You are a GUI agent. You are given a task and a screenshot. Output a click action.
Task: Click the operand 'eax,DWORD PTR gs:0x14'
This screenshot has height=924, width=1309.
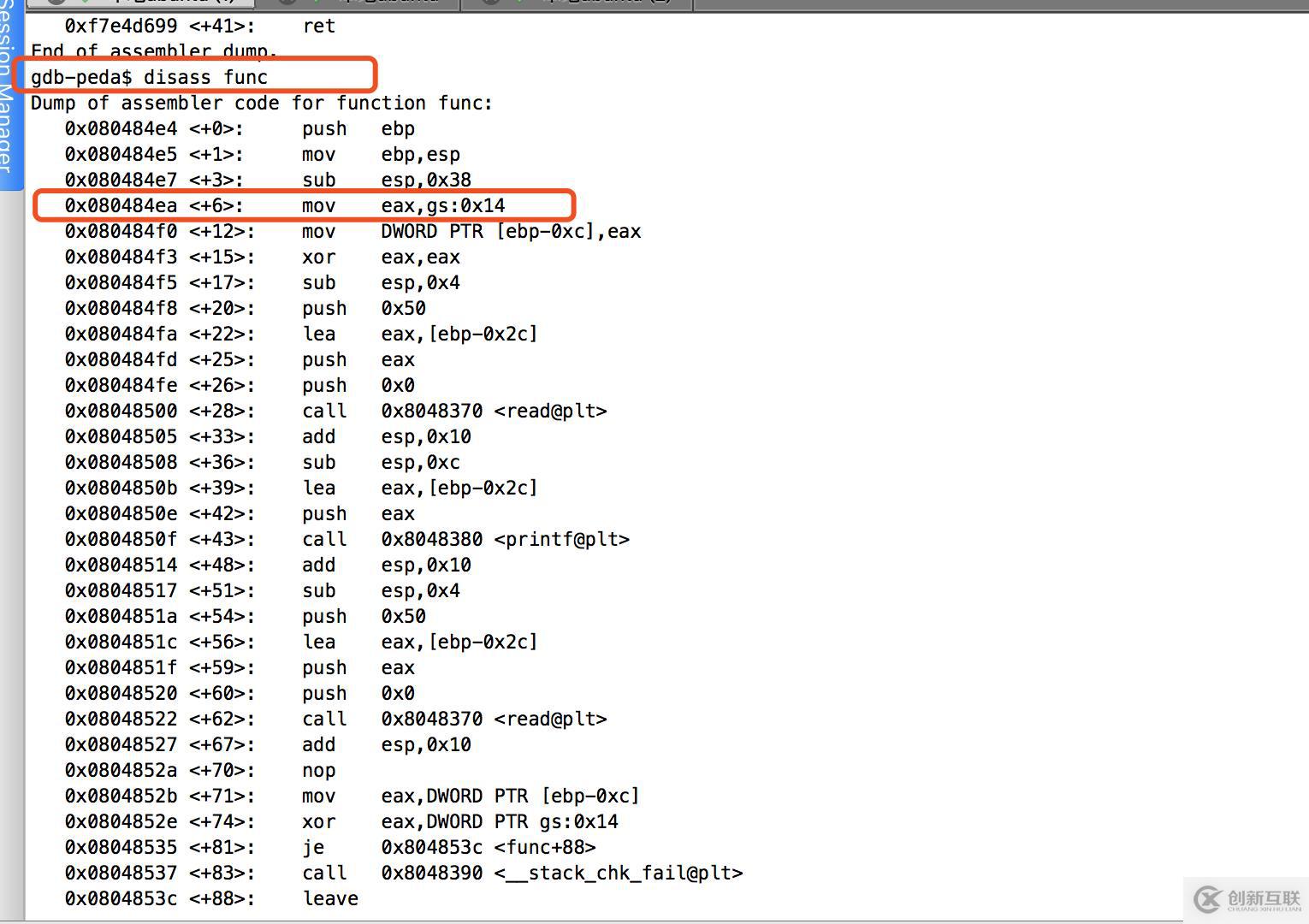500,821
